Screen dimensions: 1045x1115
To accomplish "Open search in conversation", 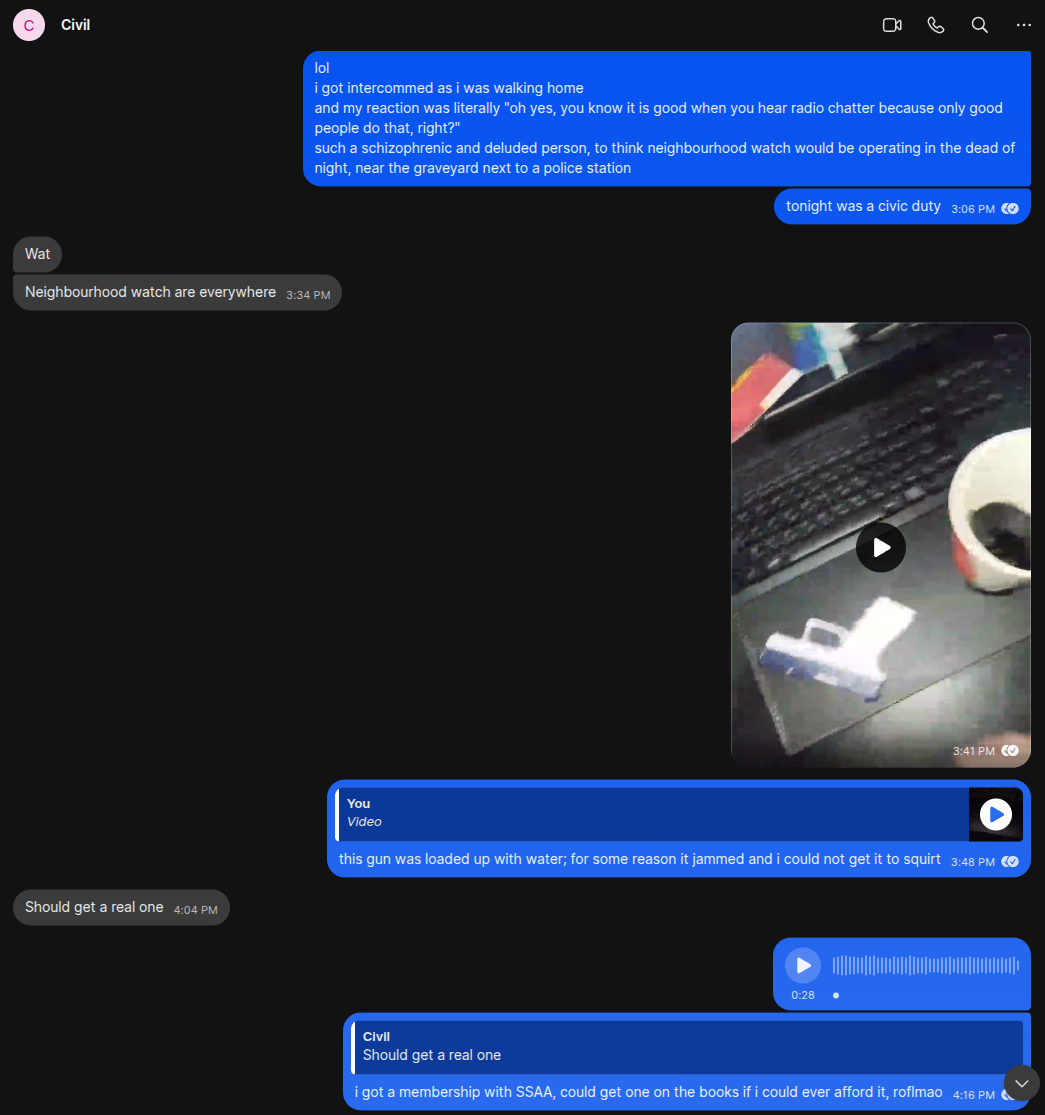I will point(980,25).
